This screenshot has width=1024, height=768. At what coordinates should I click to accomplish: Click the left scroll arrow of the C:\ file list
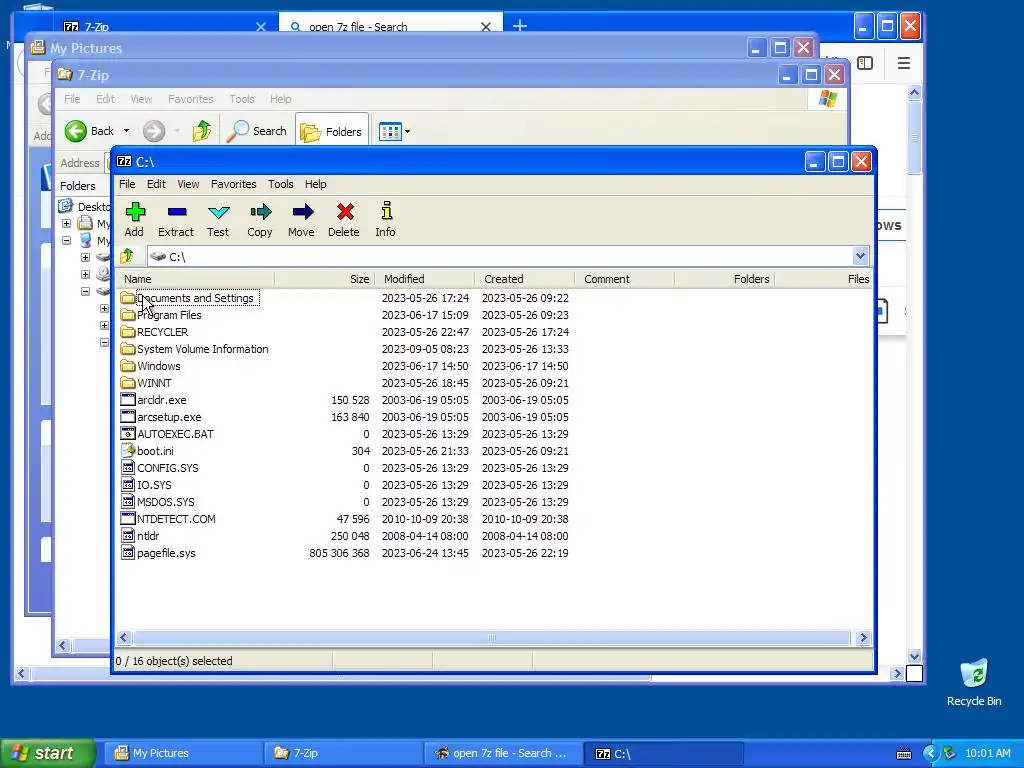click(124, 637)
